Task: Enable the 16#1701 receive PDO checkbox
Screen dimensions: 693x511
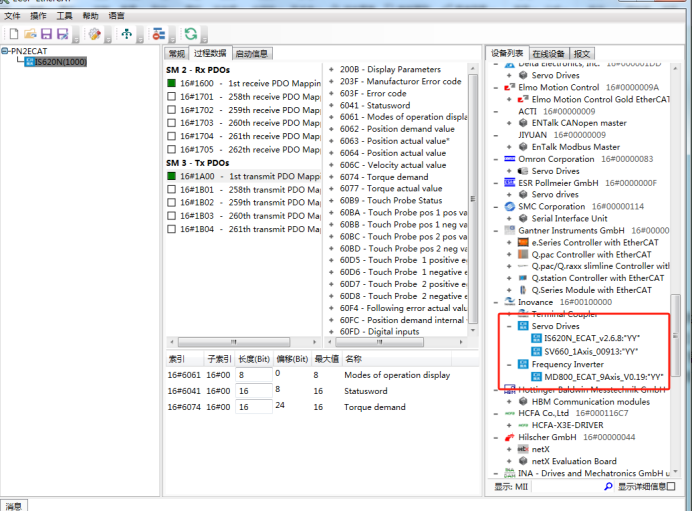Action: [171, 96]
